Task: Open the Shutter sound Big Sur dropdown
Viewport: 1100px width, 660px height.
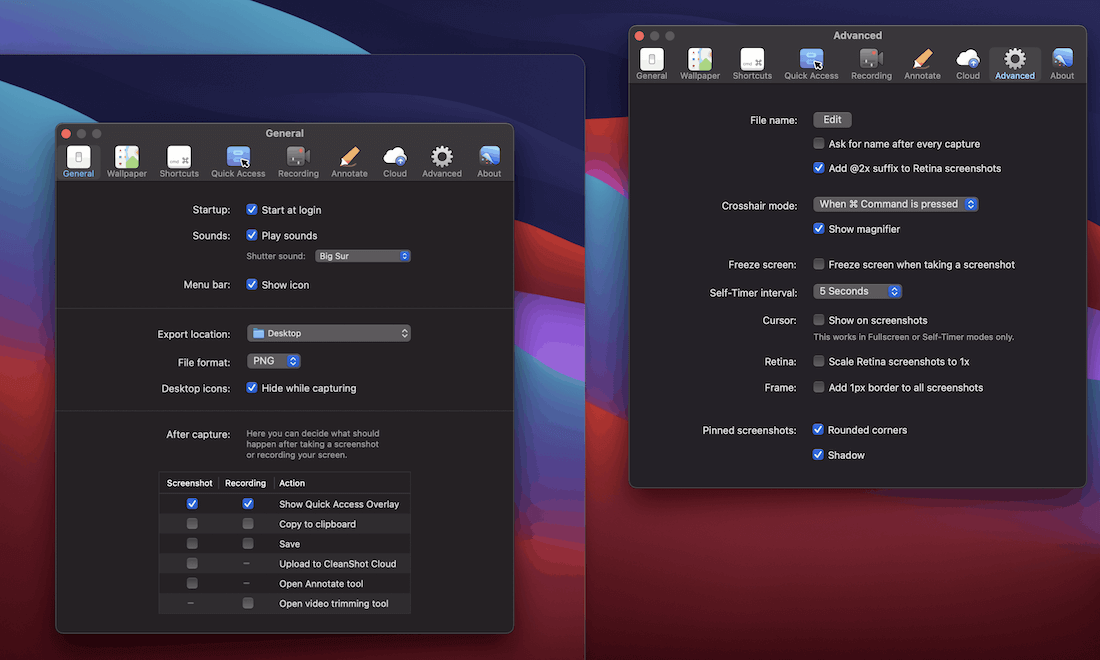Action: [x=363, y=256]
